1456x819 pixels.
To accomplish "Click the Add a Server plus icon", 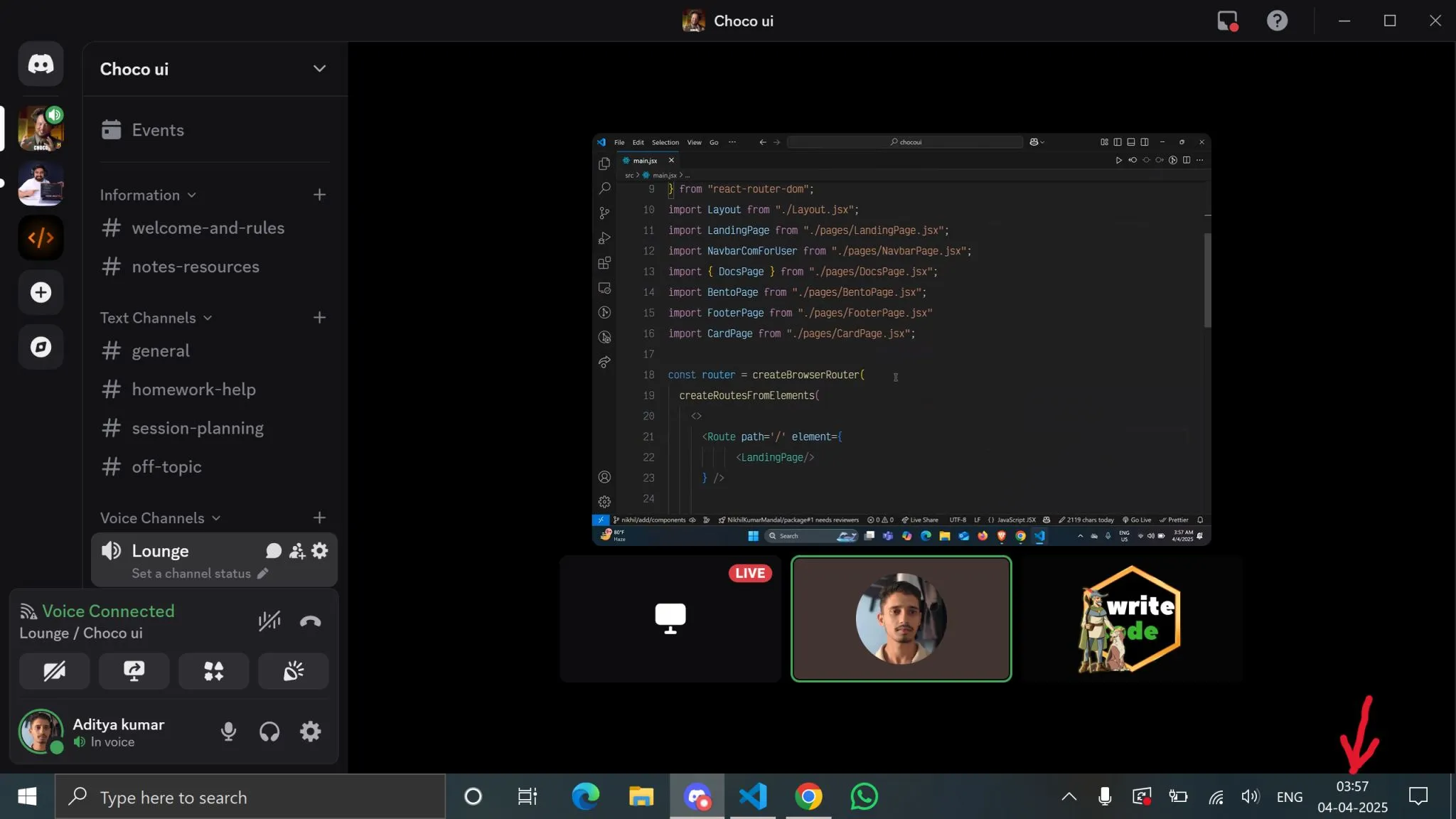I will click(x=41, y=292).
